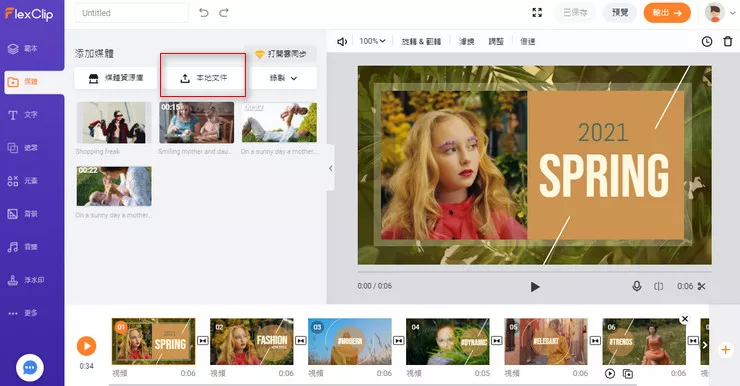Show 更多 more sidebar options
The width and height of the screenshot is (740, 386).
point(23,313)
